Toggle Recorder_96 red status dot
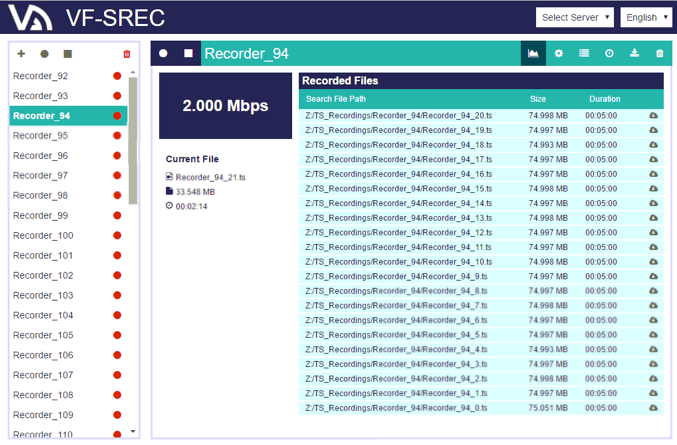This screenshot has width=677, height=445. click(x=117, y=155)
